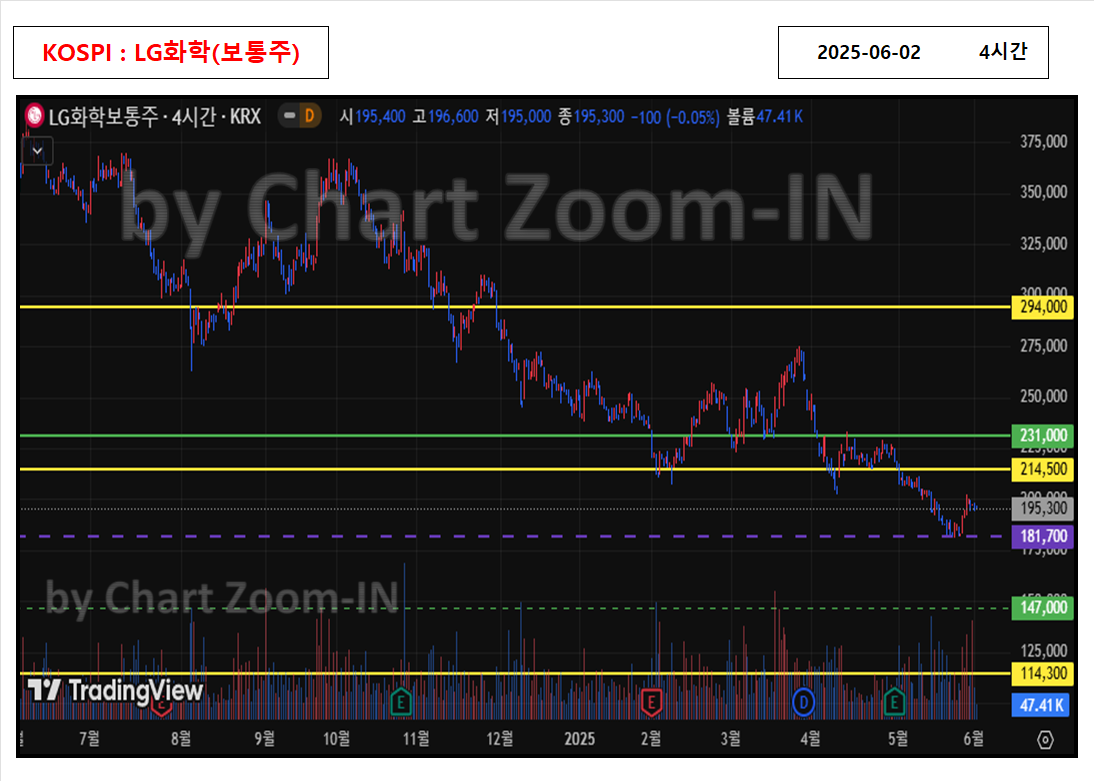Image resolution: width=1094 pixels, height=781 pixels.
Task: Click the 2월 time axis label
Action: [651, 738]
